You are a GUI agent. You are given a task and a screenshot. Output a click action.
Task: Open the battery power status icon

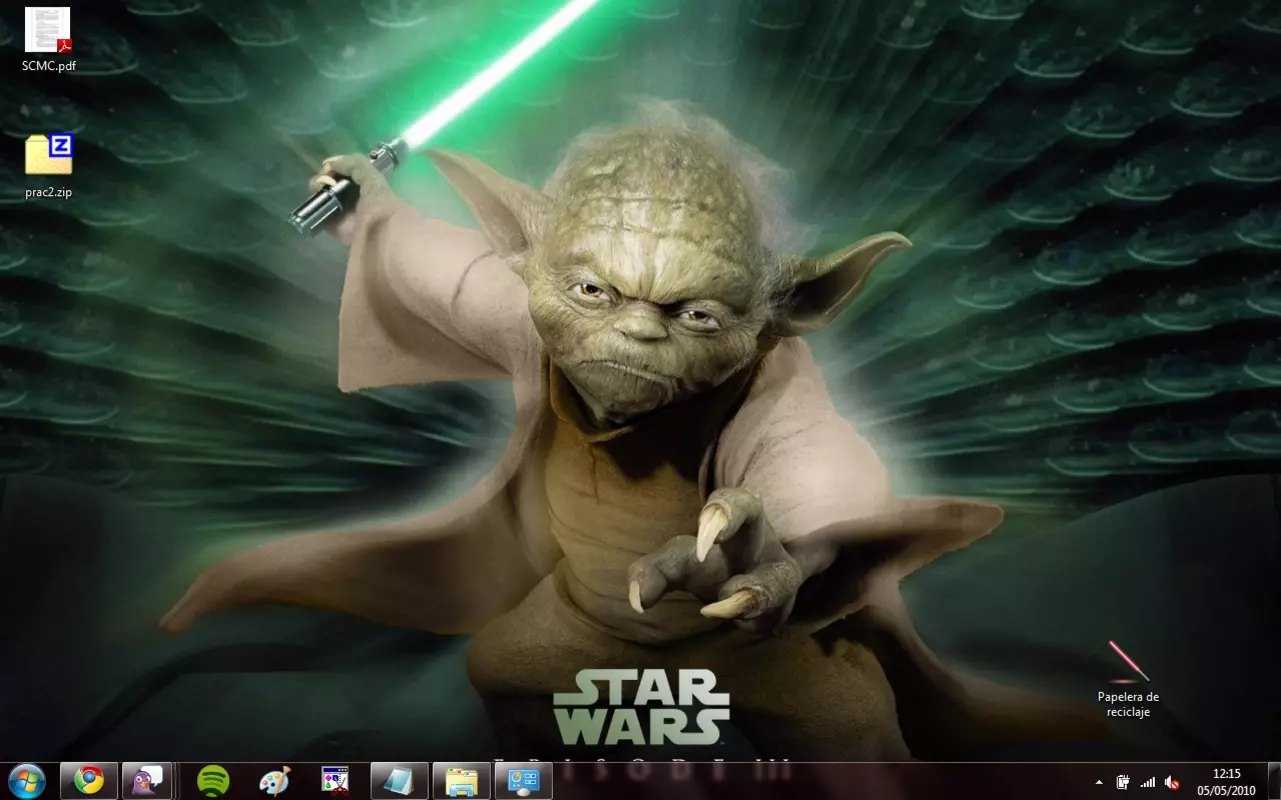pos(1123,781)
